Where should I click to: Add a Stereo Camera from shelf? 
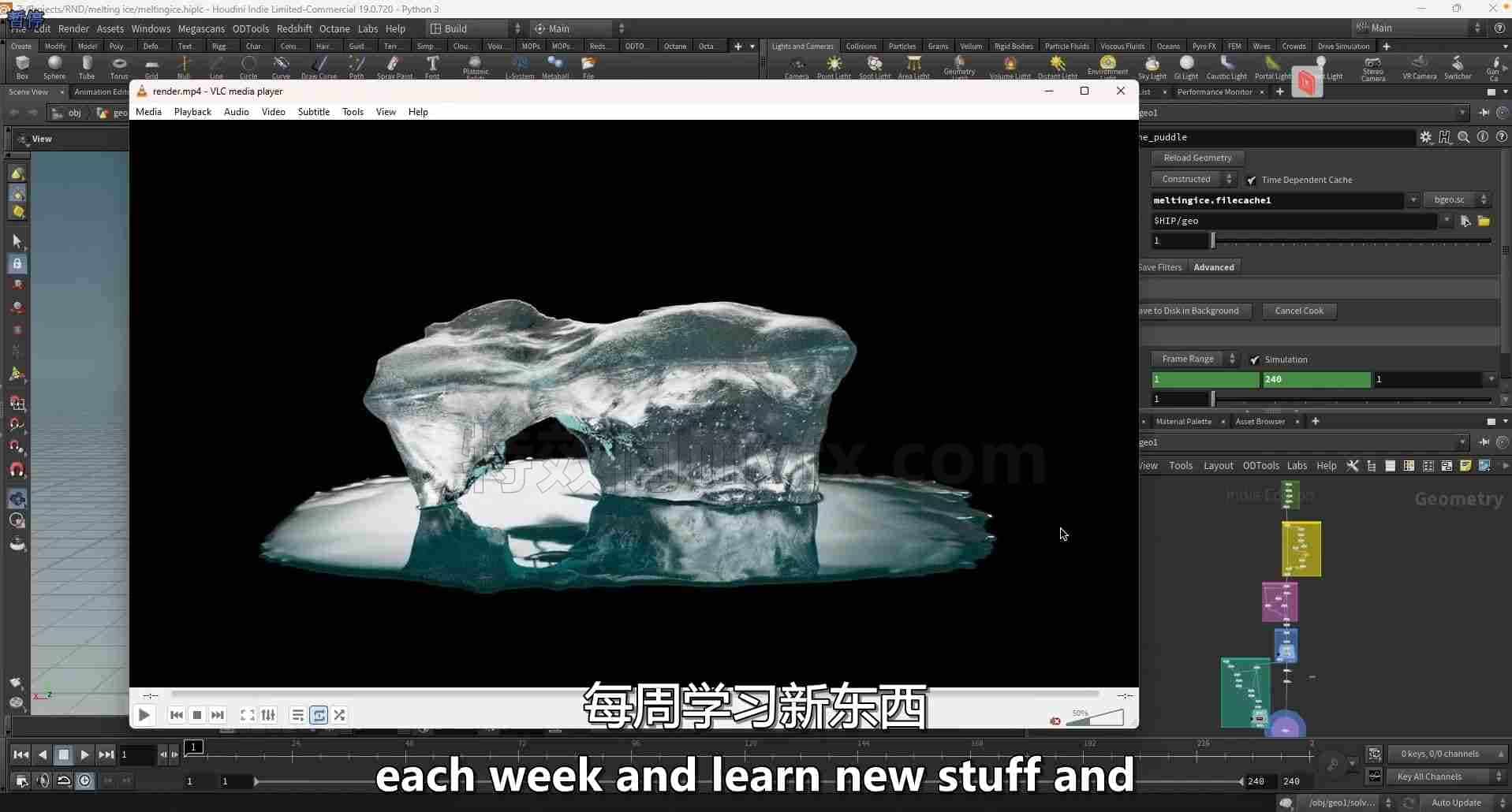click(1373, 68)
